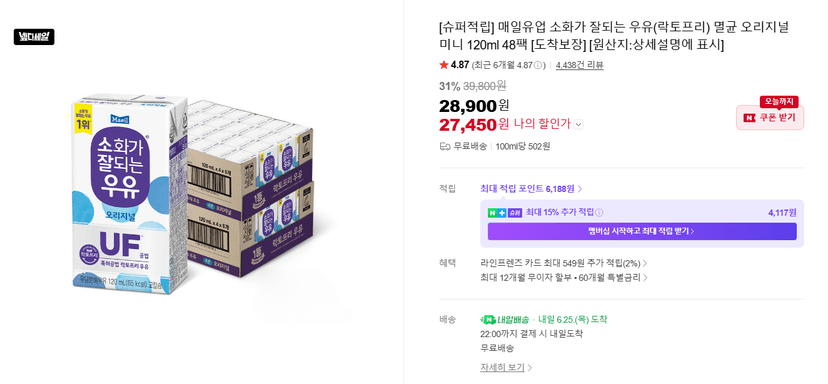Click 멤버십 시작하고 최대 적립 받기 button
The height and width of the screenshot is (384, 828).
642,231
